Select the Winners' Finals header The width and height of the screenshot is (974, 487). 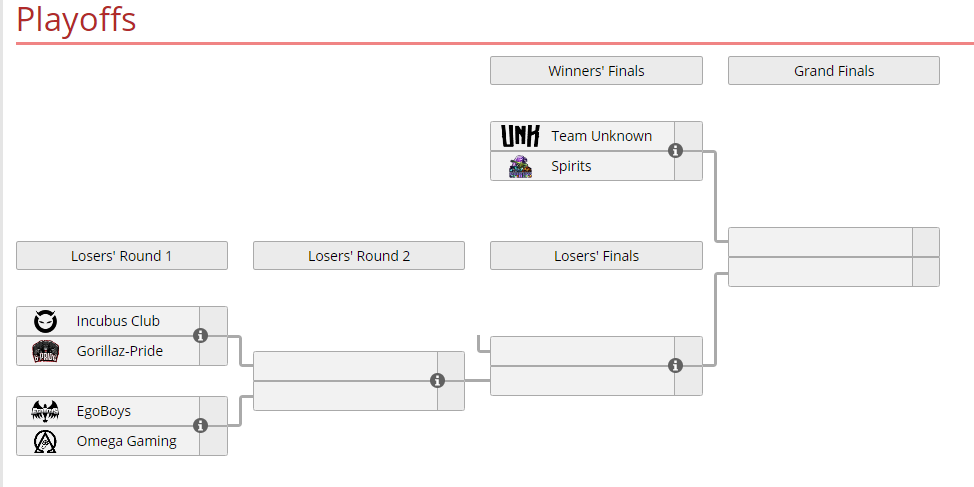coord(596,71)
